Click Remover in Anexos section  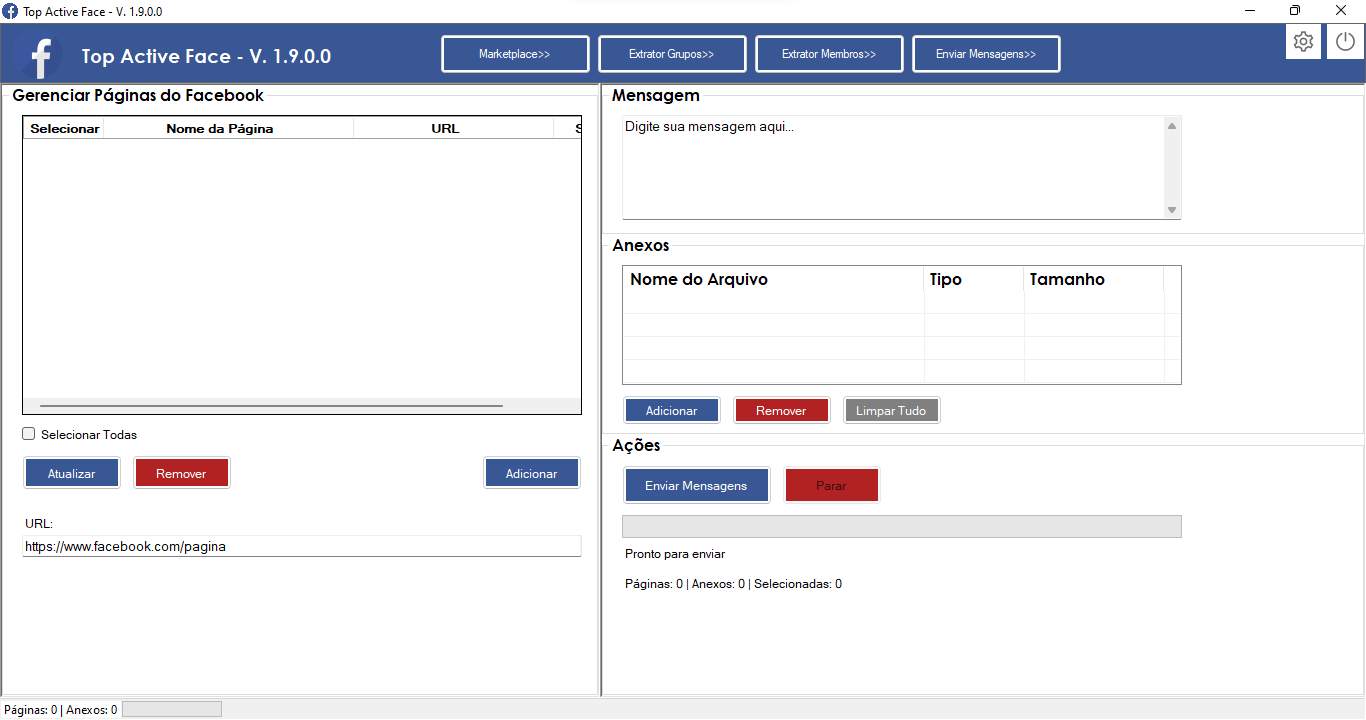coord(781,411)
